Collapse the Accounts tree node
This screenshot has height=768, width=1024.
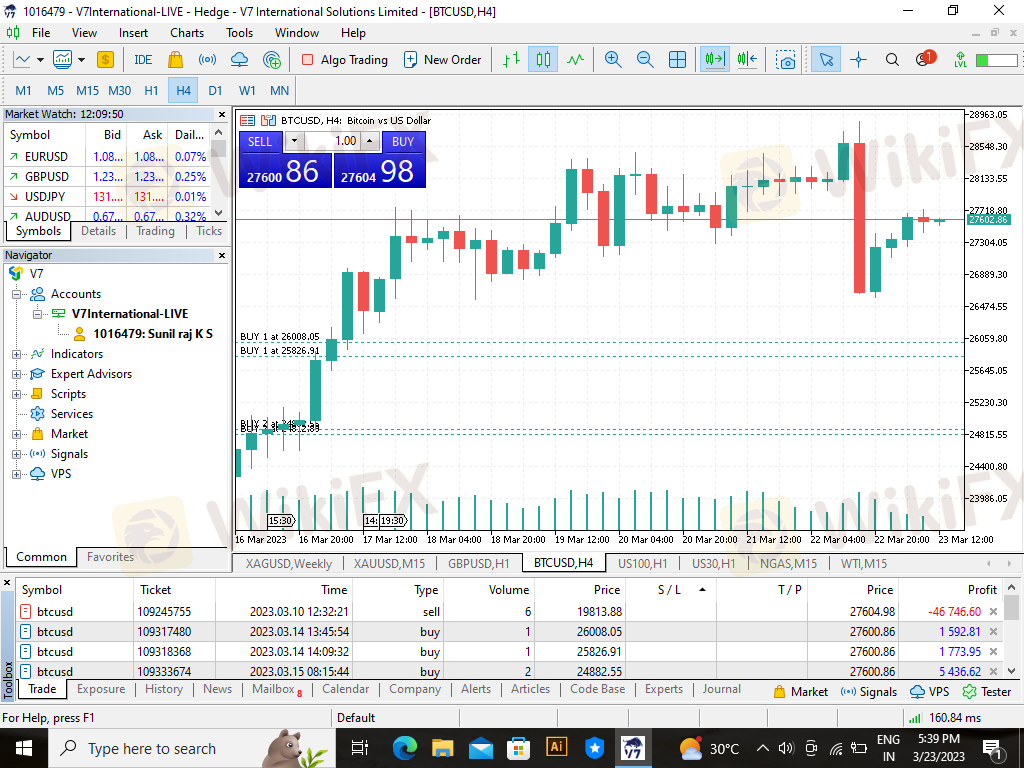16,295
